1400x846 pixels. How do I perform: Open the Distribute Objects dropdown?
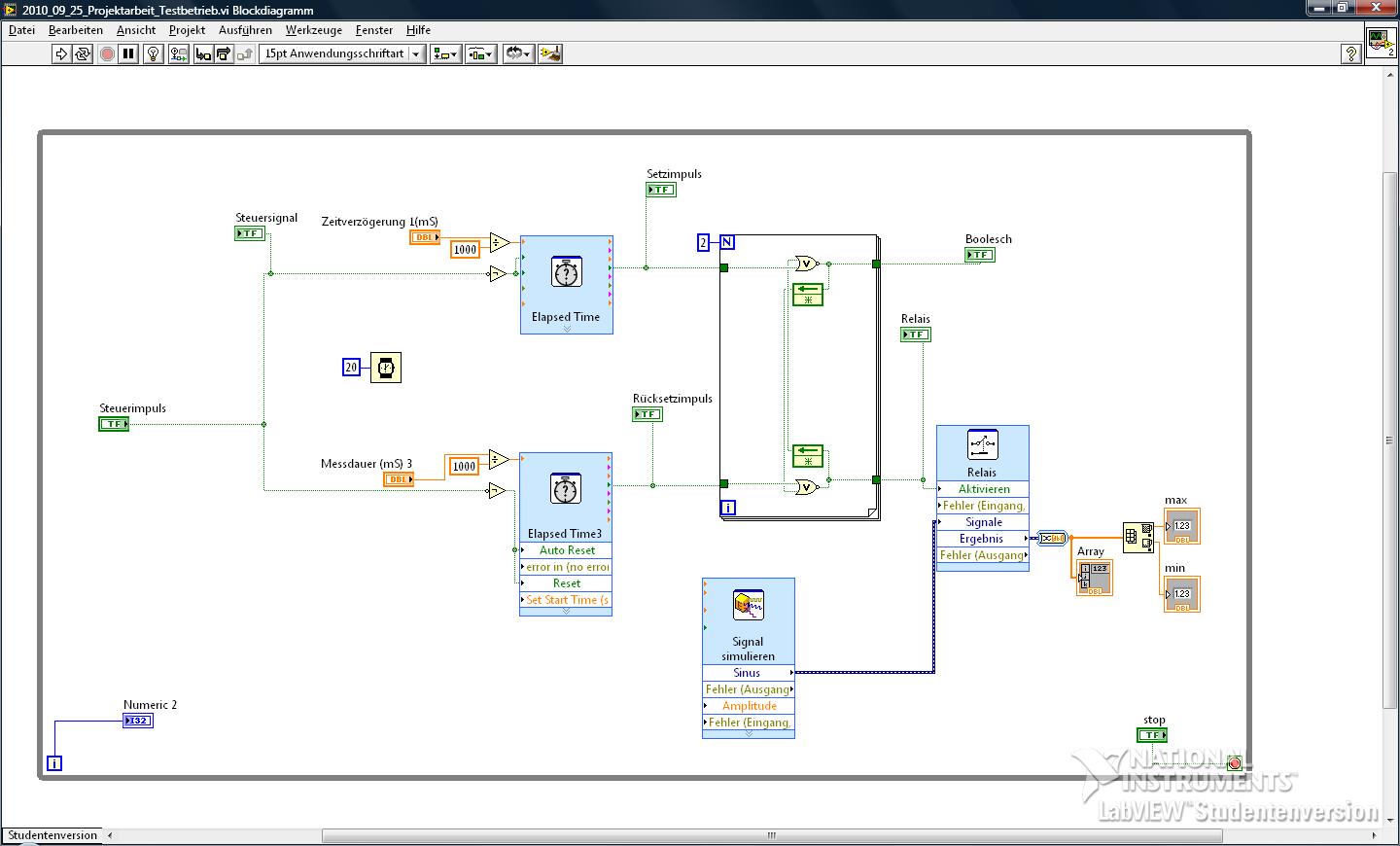pyautogui.click(x=480, y=54)
